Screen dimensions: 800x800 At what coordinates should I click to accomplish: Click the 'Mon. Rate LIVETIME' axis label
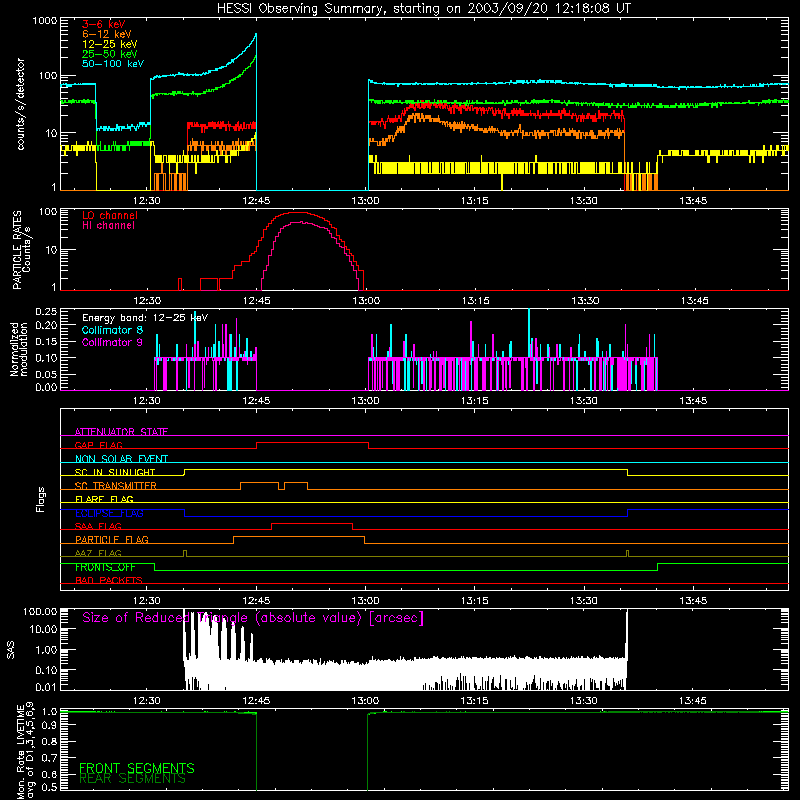click(20, 752)
